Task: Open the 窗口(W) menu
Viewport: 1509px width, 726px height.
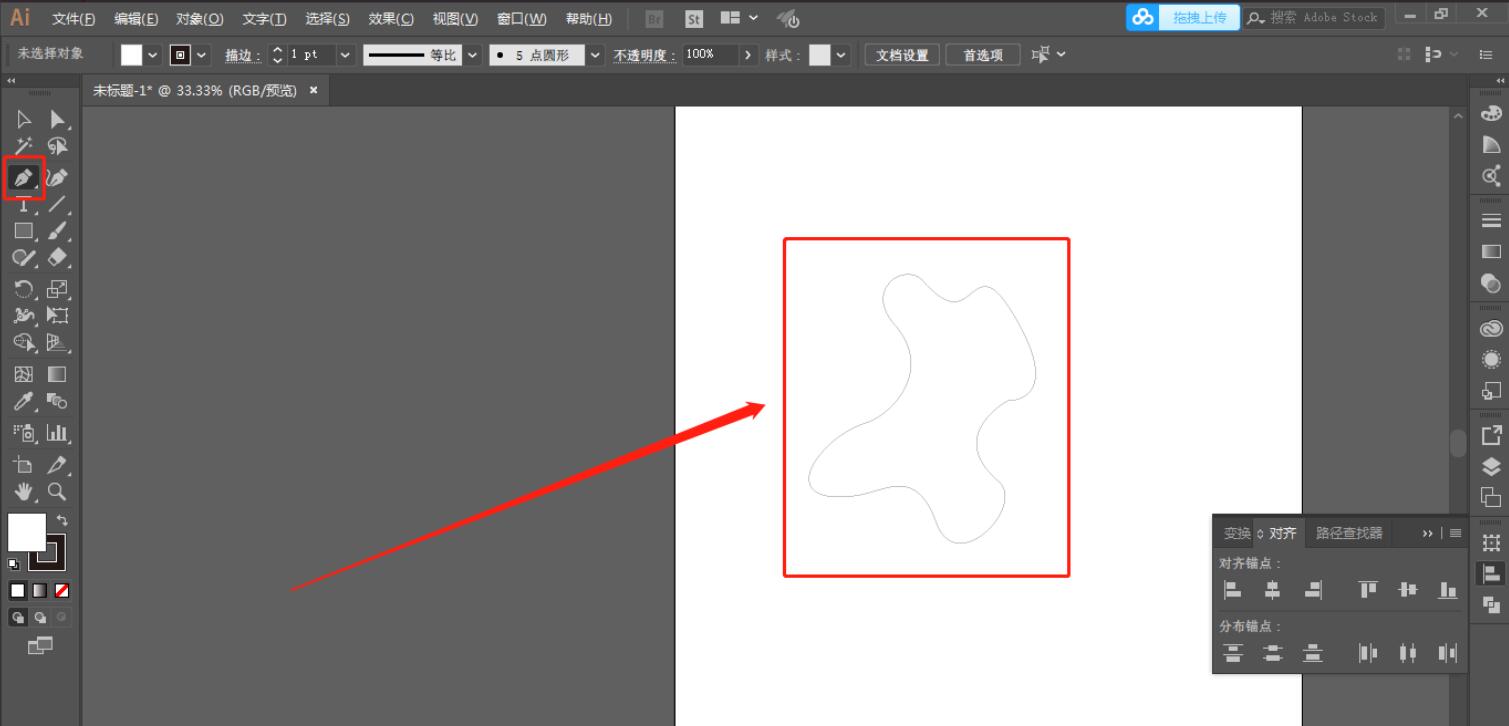Action: pyautogui.click(x=521, y=19)
